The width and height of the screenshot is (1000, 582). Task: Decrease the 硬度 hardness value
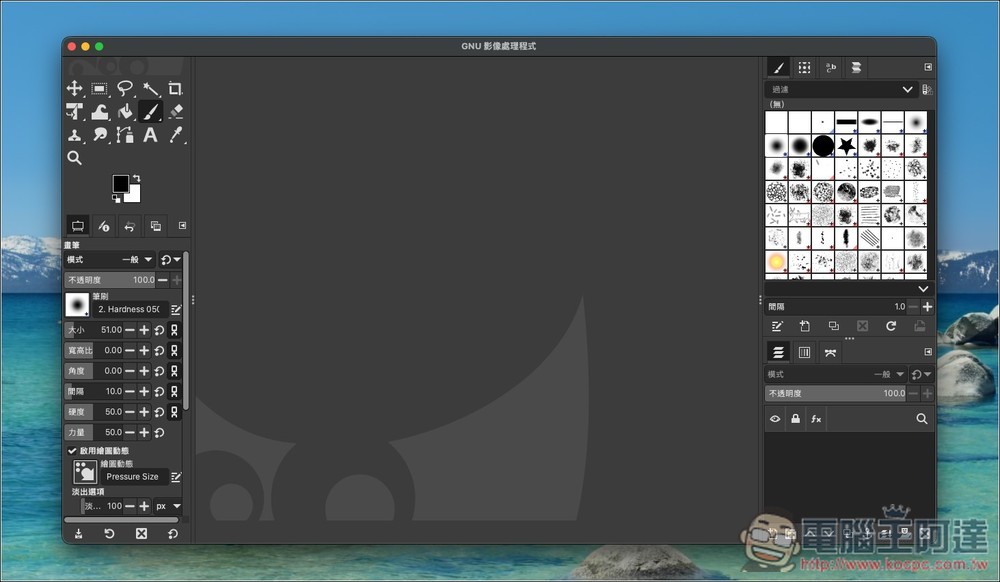[x=129, y=412]
